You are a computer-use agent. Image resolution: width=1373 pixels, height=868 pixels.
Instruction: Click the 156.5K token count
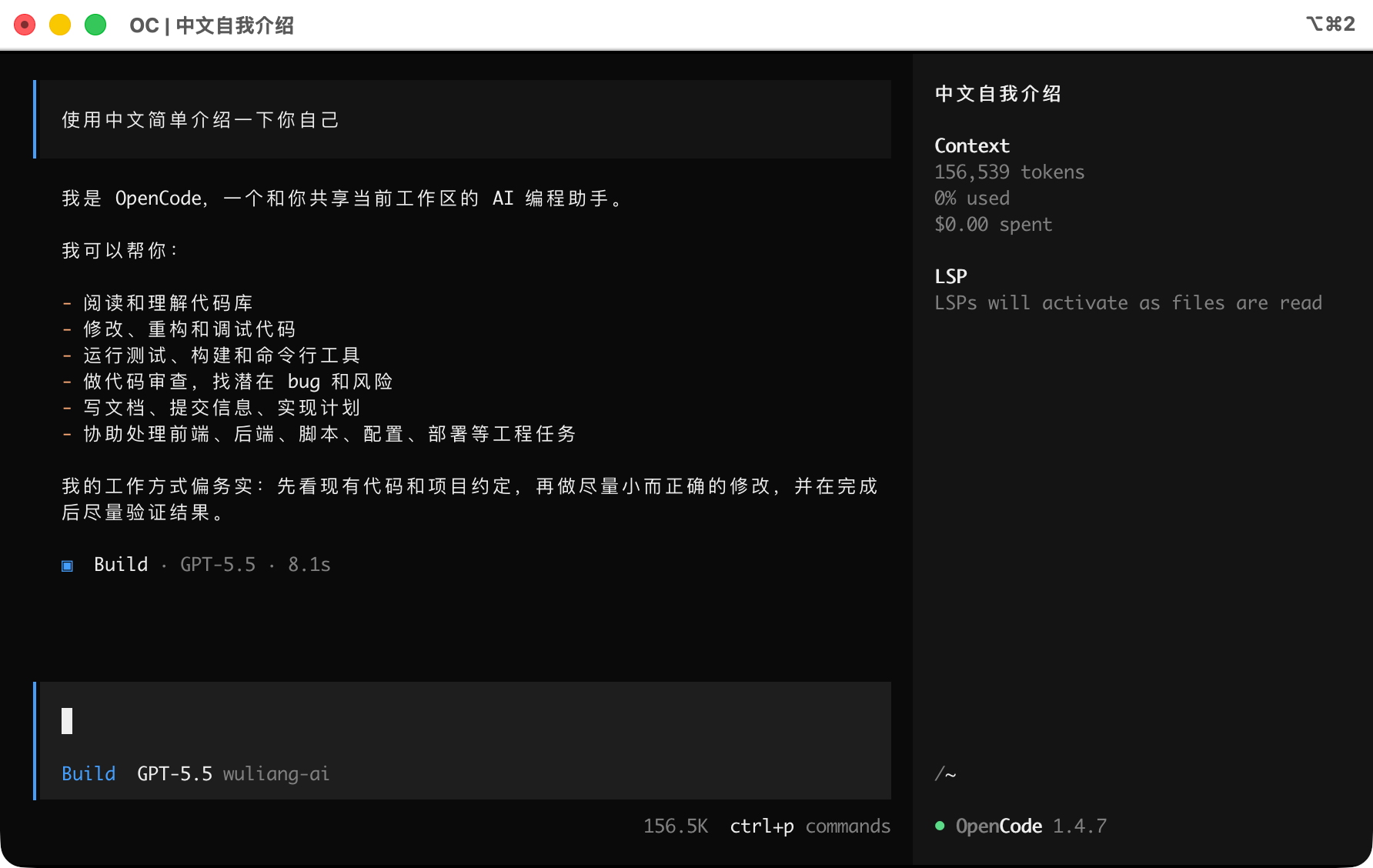click(x=676, y=826)
